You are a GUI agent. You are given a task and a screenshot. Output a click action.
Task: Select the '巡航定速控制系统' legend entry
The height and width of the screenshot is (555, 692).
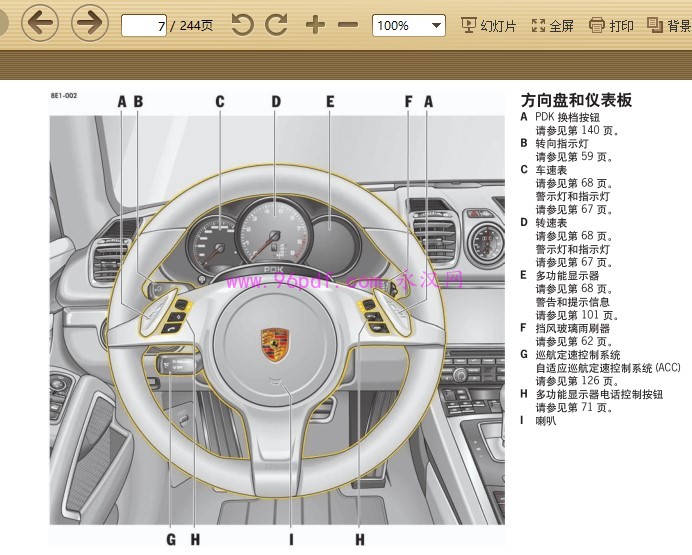[578, 355]
